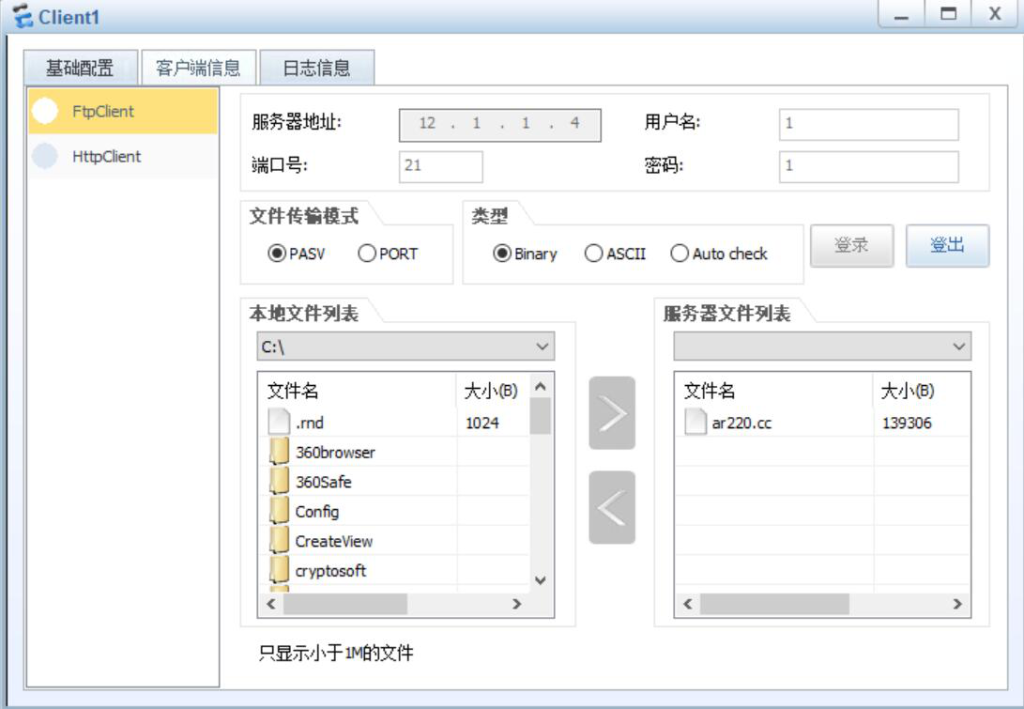Click the CreateView folder icon
This screenshot has height=709, width=1024.
[x=279, y=541]
